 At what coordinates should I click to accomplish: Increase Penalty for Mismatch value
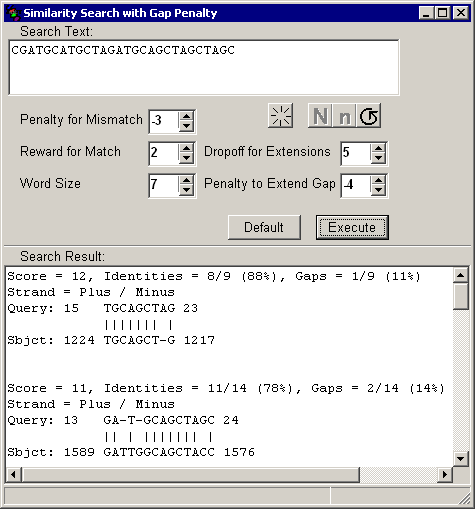pos(186,116)
